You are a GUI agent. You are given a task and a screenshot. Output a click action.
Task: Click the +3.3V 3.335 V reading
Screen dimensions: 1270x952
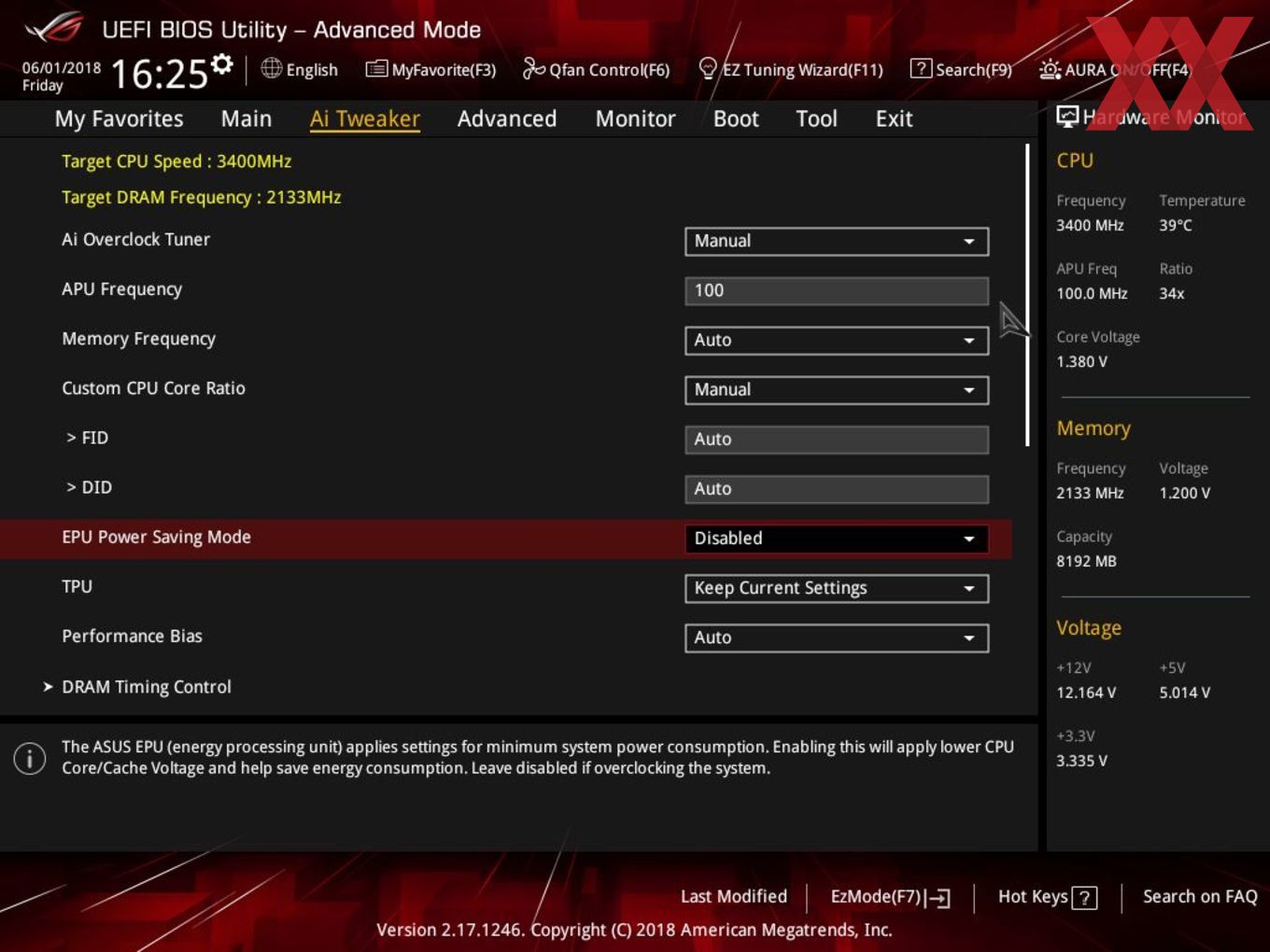pyautogui.click(x=1081, y=761)
